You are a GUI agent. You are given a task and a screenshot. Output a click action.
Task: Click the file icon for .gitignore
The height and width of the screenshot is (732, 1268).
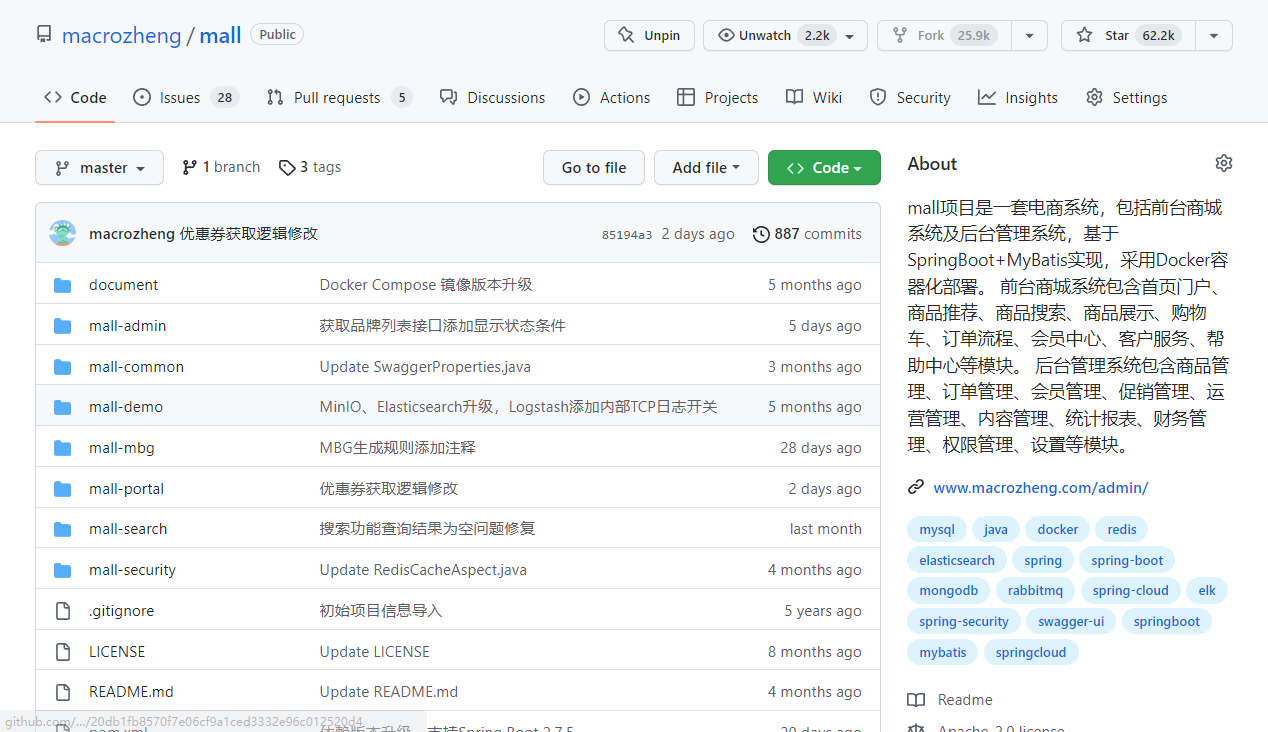[63, 611]
